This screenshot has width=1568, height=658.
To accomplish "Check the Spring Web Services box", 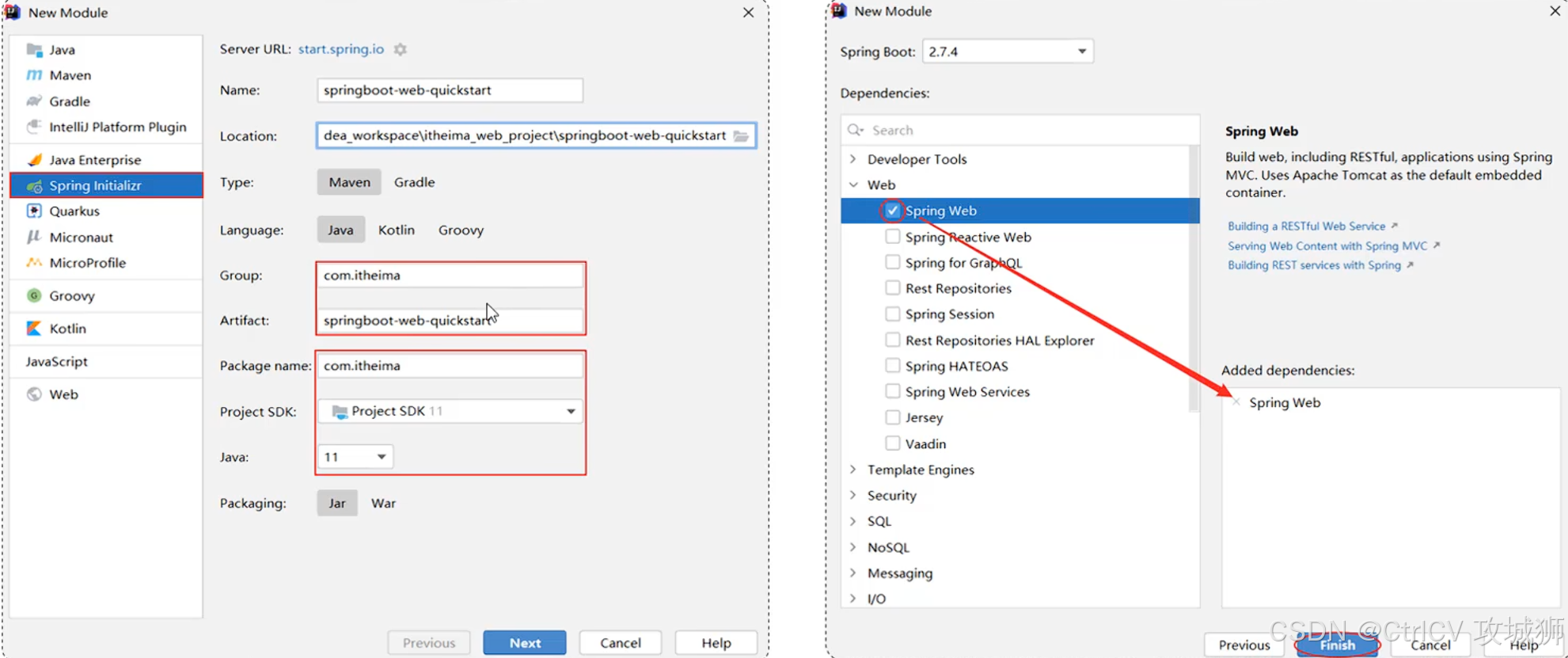I will 893,392.
